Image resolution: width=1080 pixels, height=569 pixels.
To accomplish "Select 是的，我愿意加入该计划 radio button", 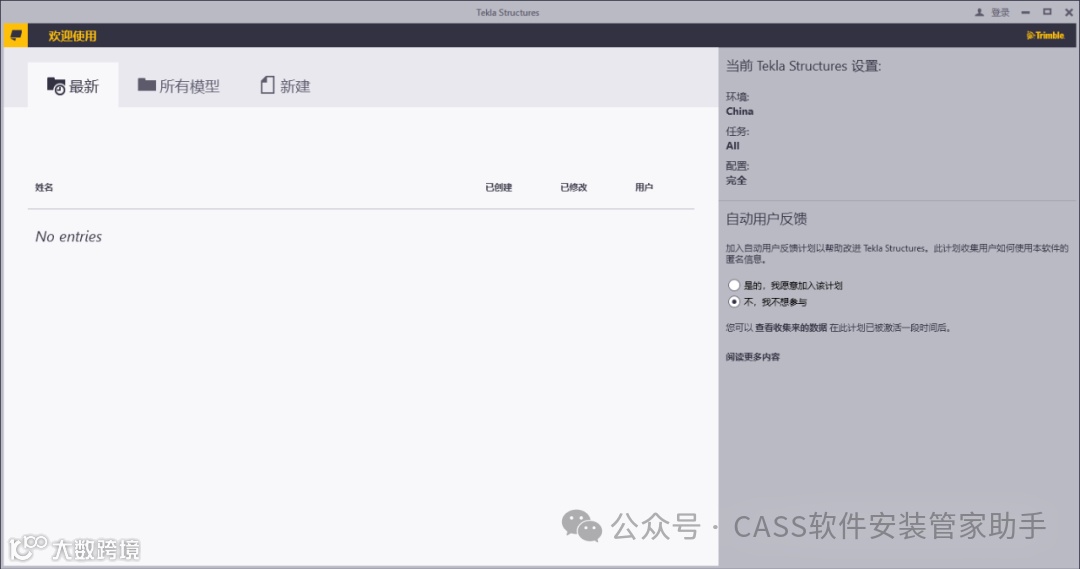I will click(x=734, y=285).
